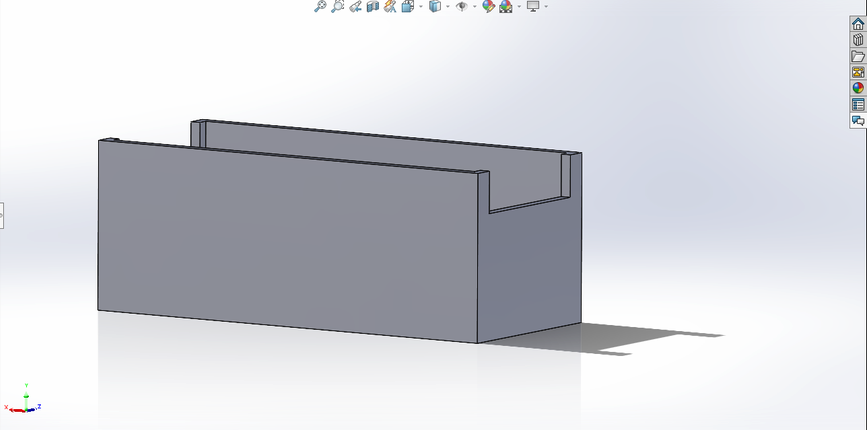Open the View Palette tab

tap(858, 72)
